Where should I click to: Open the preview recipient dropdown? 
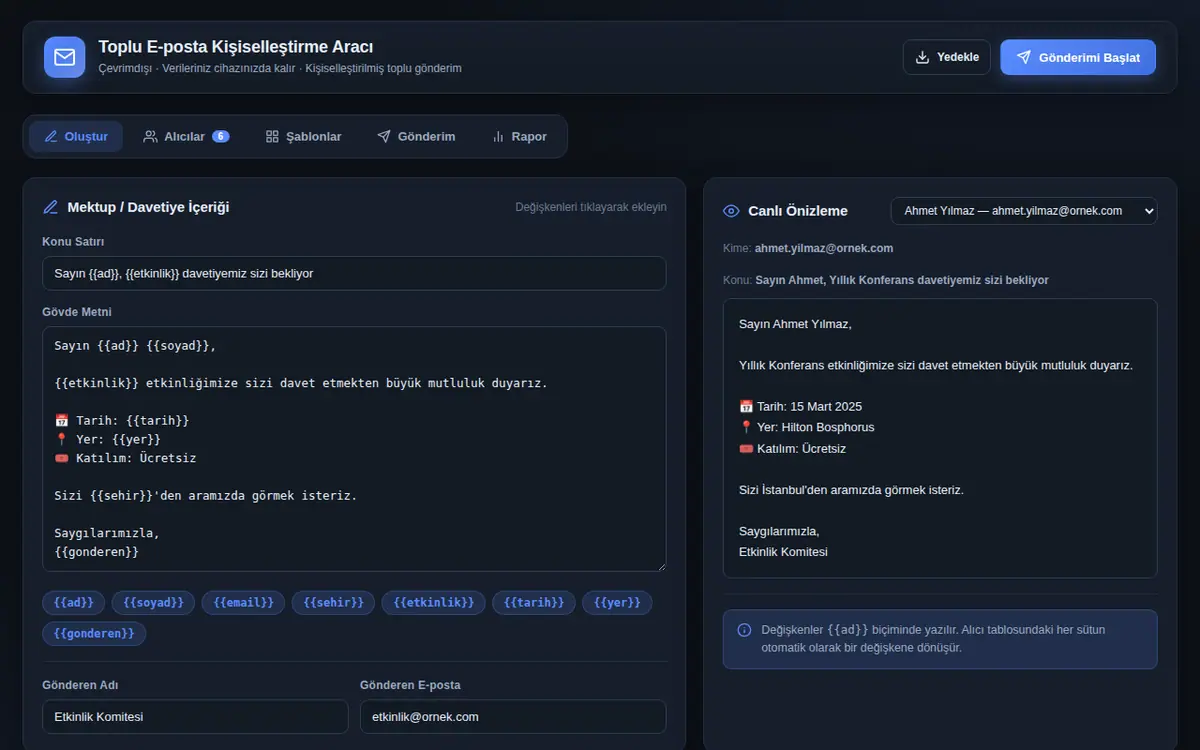click(1024, 211)
